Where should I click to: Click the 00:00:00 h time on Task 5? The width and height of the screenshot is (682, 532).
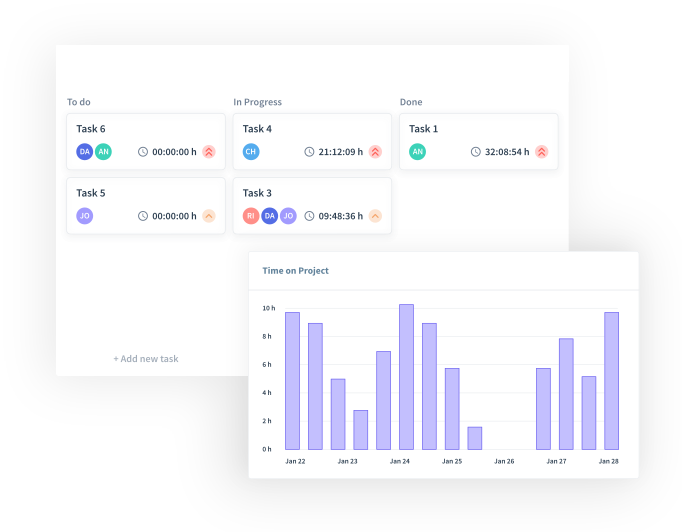pyautogui.click(x=174, y=216)
